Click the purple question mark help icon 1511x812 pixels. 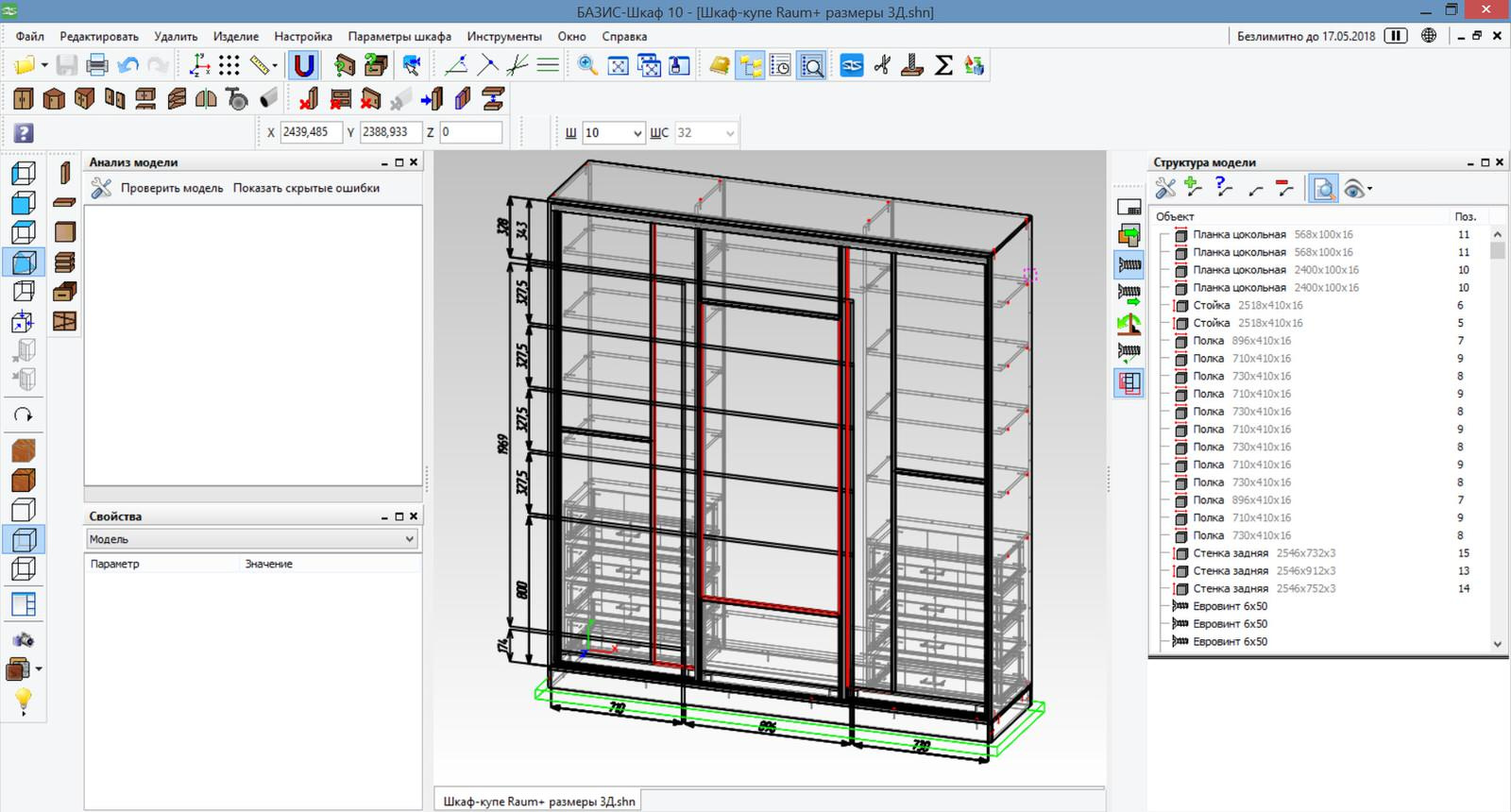[x=24, y=133]
